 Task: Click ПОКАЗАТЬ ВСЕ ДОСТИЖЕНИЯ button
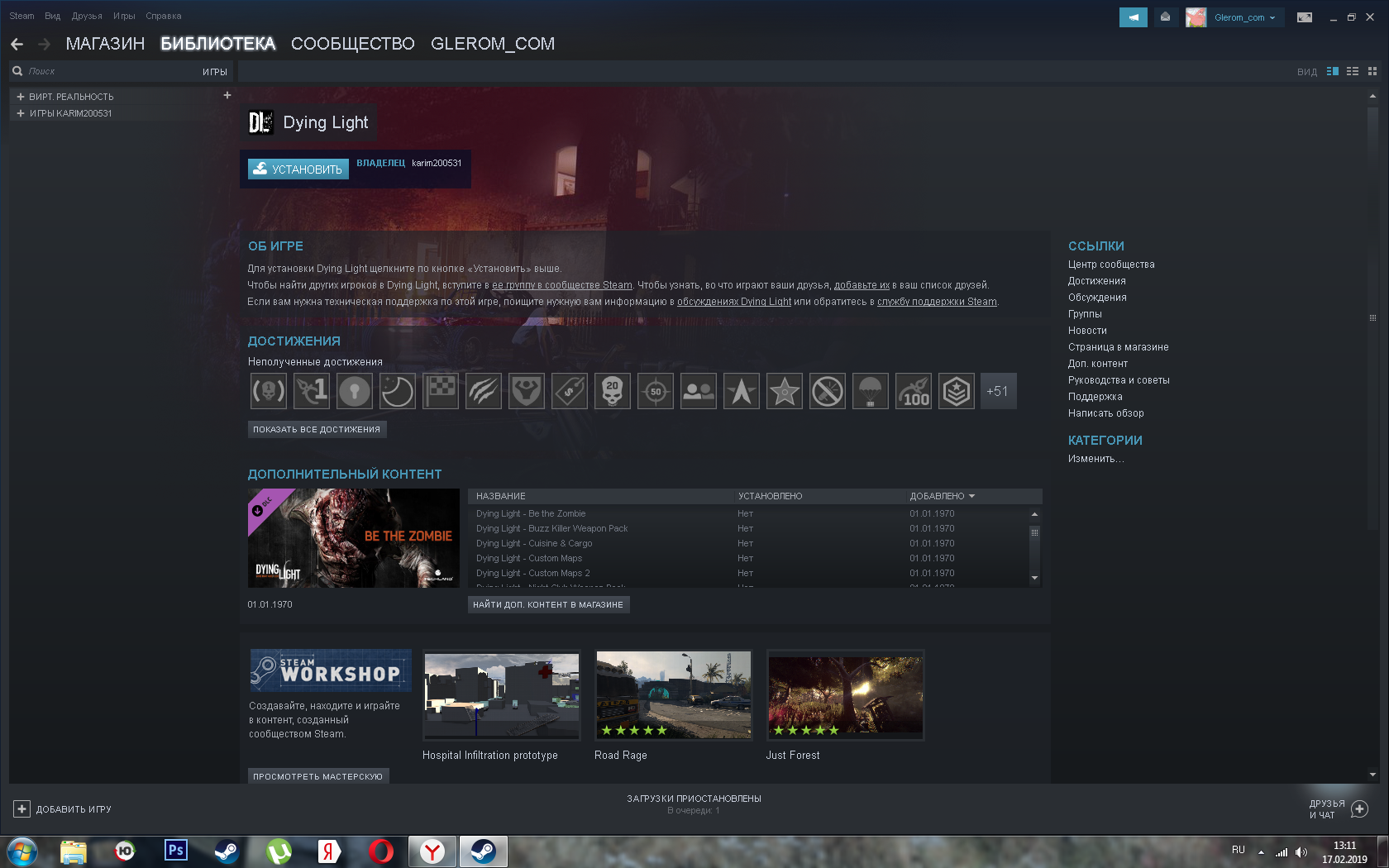(317, 429)
